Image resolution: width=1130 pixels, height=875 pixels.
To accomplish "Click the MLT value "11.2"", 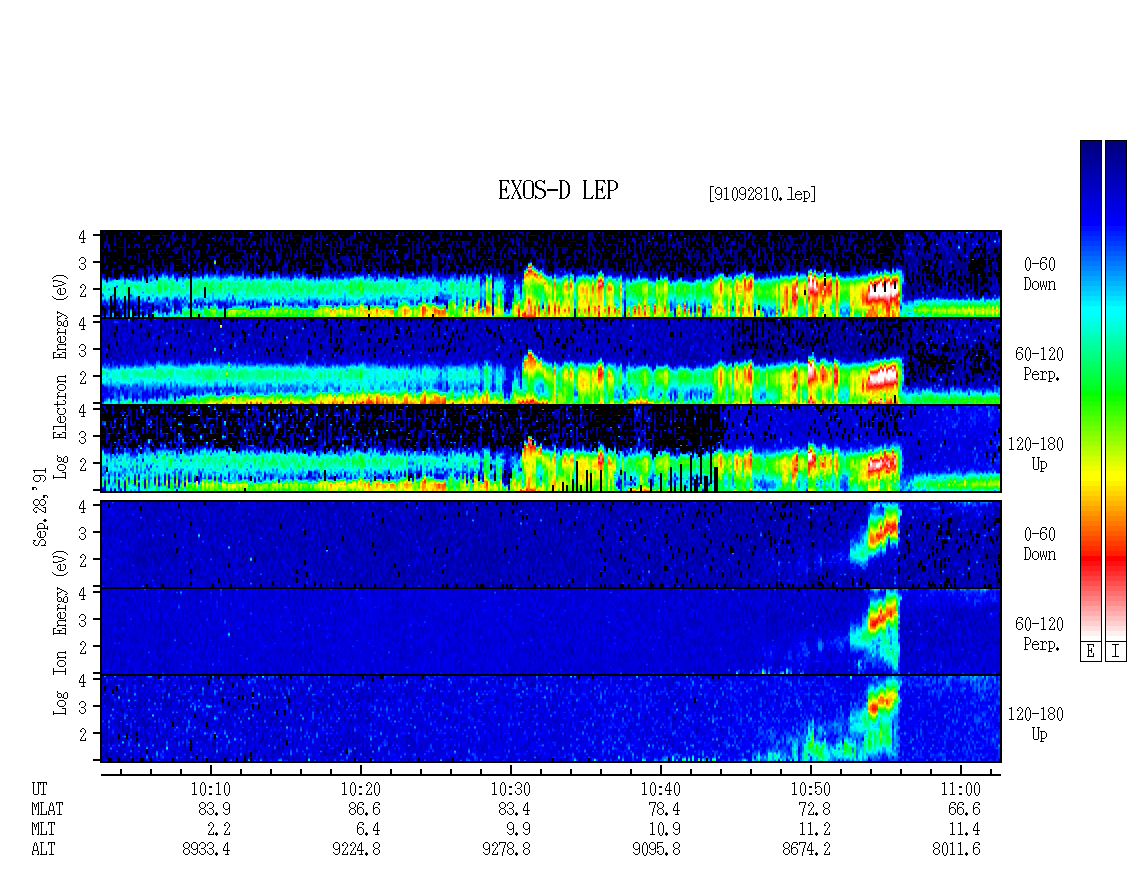I will click(x=814, y=830).
